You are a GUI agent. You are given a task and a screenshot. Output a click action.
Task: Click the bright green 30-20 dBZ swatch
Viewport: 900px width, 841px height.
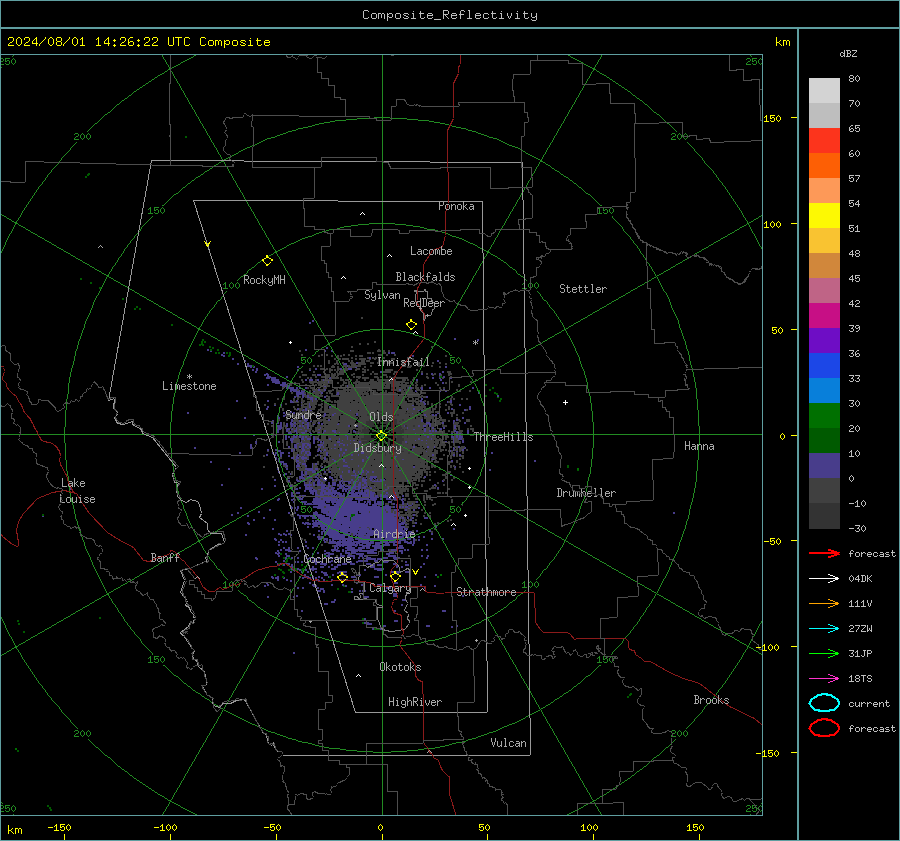tap(824, 416)
